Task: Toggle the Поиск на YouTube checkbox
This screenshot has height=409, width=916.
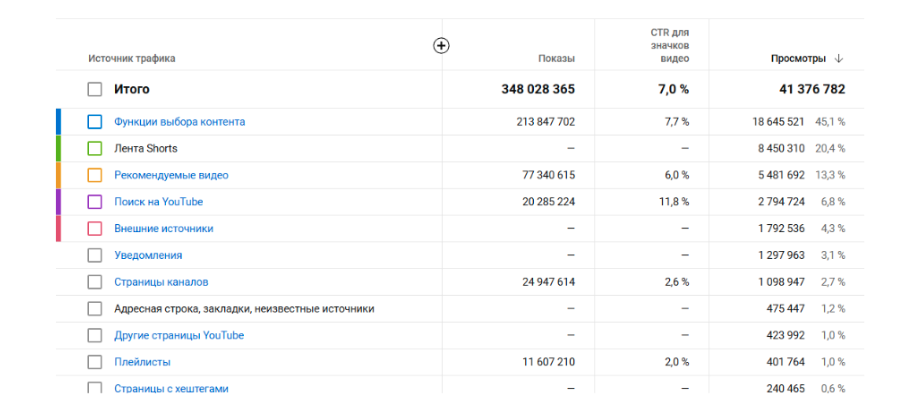Action: tap(94, 202)
